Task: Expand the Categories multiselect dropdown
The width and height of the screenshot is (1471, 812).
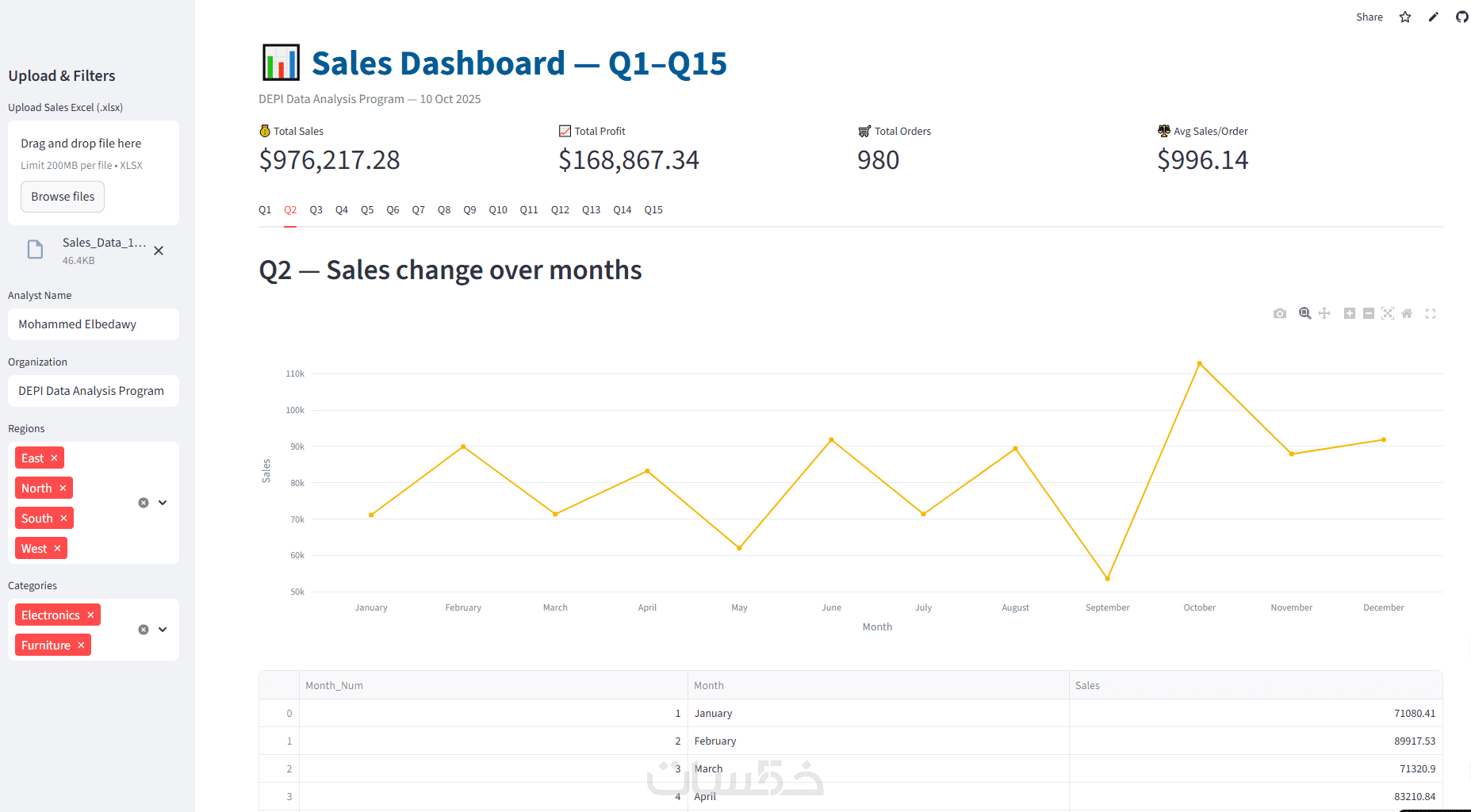Action: [x=163, y=630]
